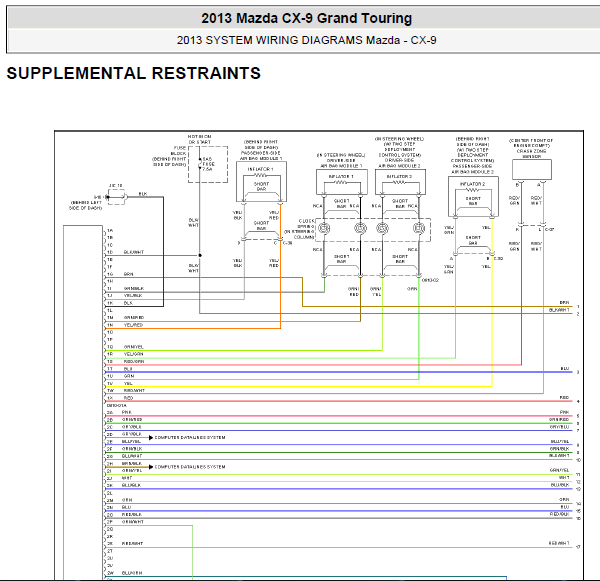Click the leftmost clock spring coil symbol

point(324,228)
